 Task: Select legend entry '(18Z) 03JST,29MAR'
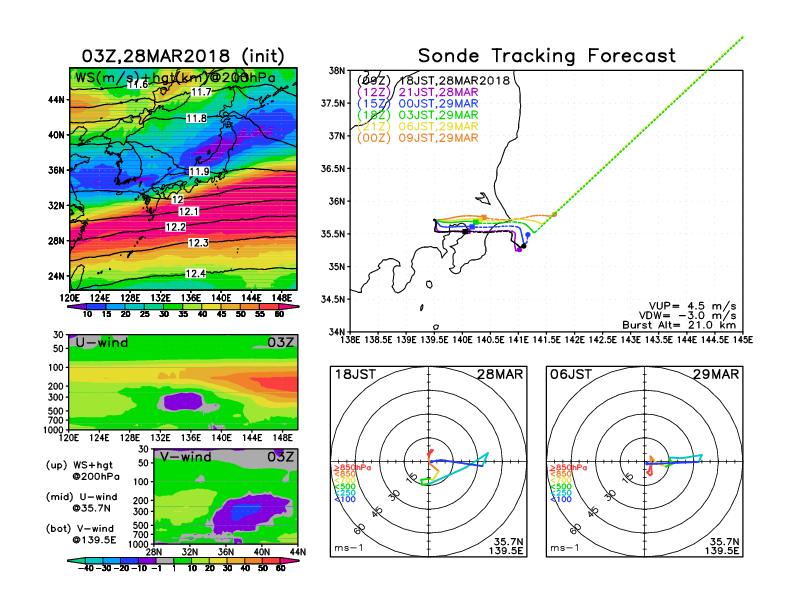tap(417, 115)
